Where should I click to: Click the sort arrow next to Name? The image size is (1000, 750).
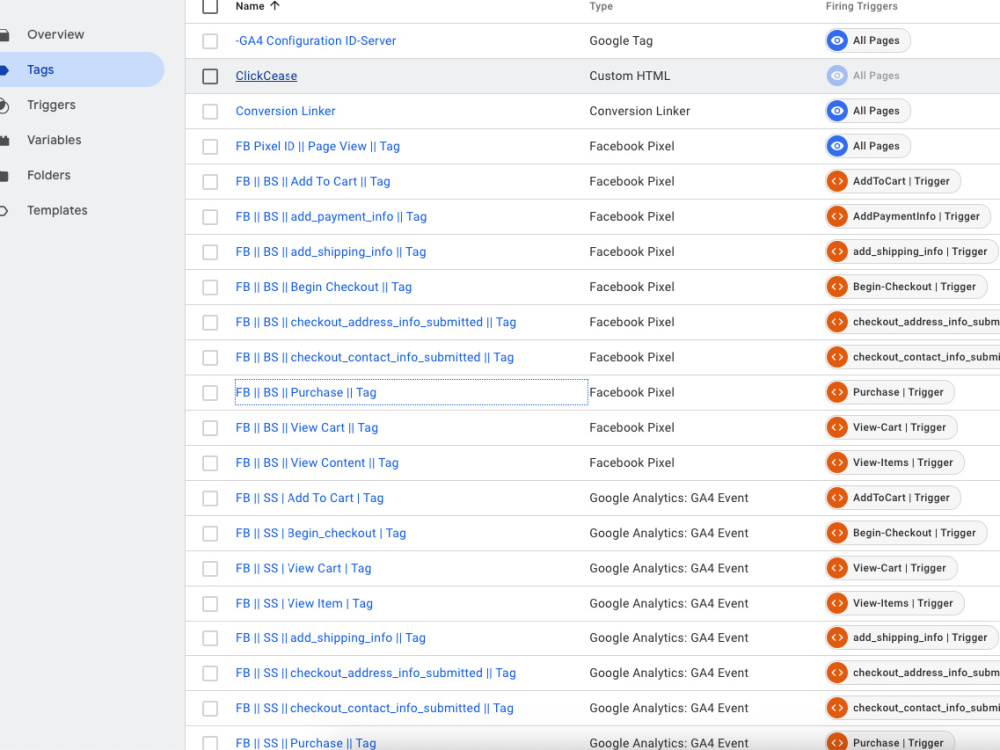(x=275, y=6)
